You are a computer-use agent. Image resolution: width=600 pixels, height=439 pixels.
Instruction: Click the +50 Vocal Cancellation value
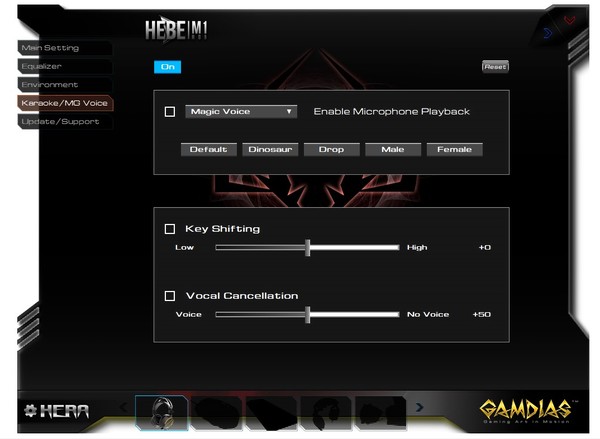(482, 315)
